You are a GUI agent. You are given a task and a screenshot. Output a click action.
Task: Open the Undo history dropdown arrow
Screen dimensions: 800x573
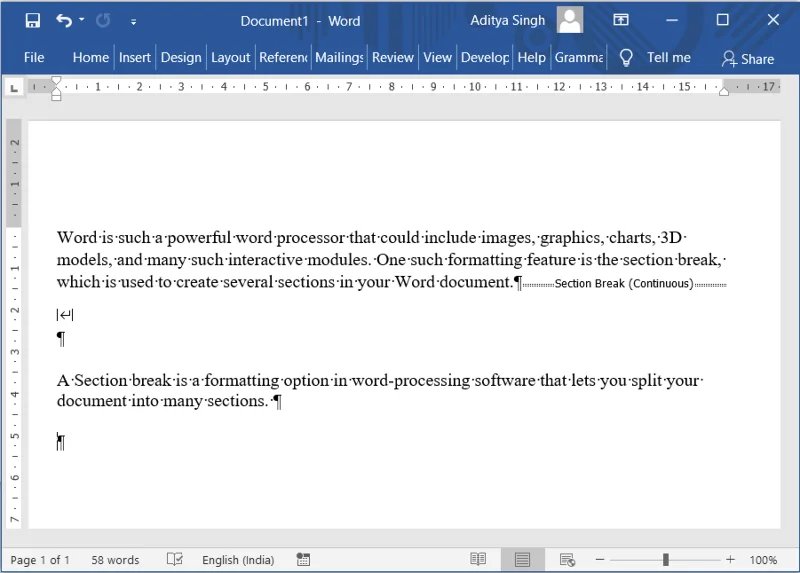82,20
